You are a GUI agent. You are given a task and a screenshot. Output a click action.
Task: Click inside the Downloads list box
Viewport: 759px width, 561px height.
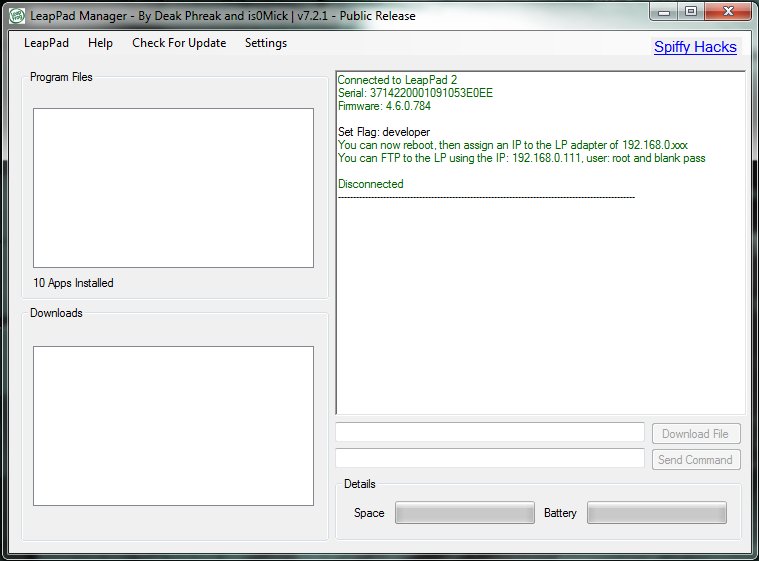click(x=173, y=425)
